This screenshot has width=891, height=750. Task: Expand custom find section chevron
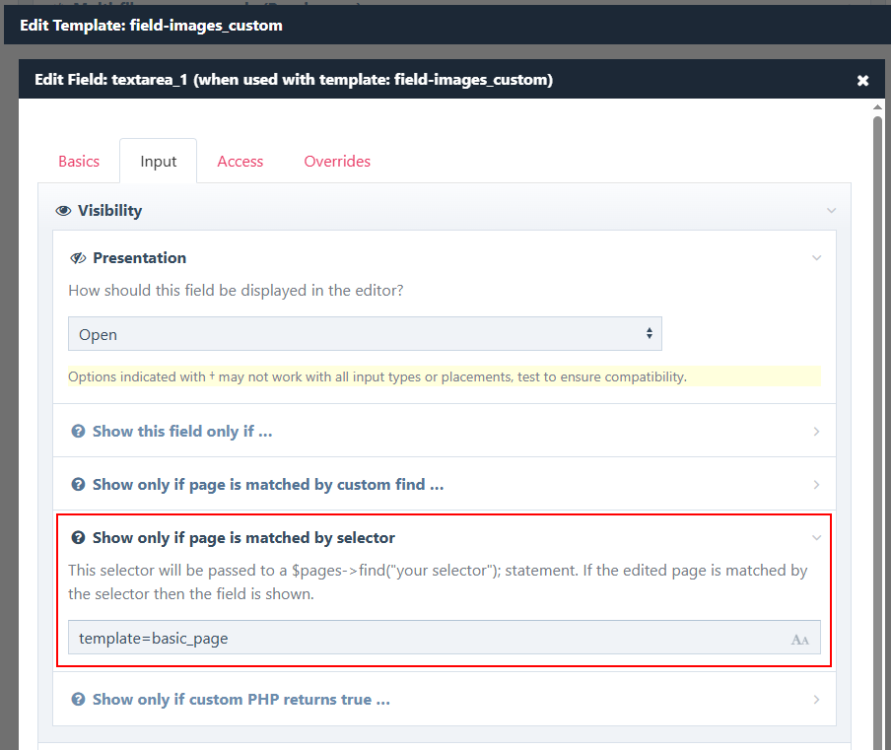point(817,485)
